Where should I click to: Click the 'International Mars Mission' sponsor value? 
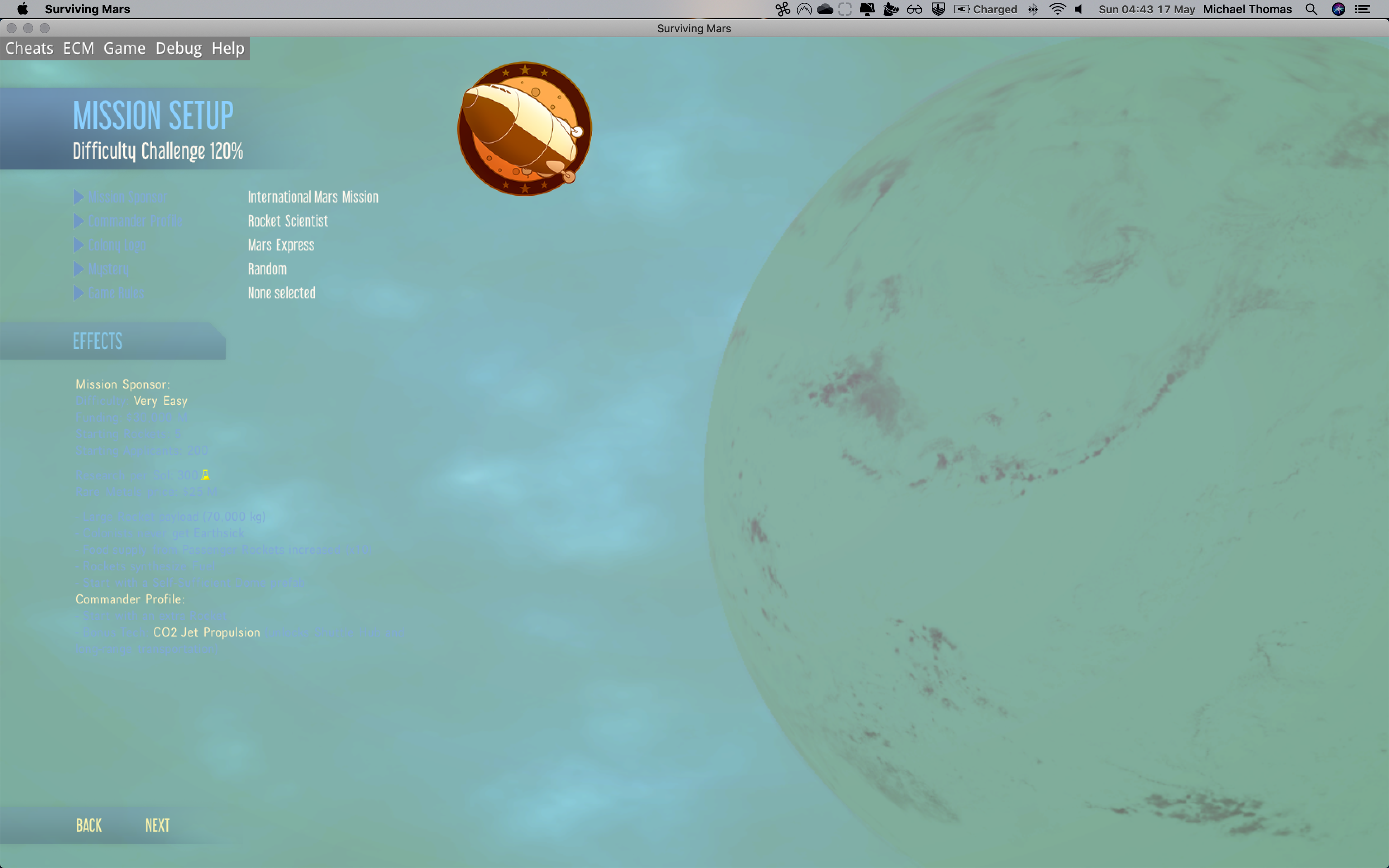(313, 198)
